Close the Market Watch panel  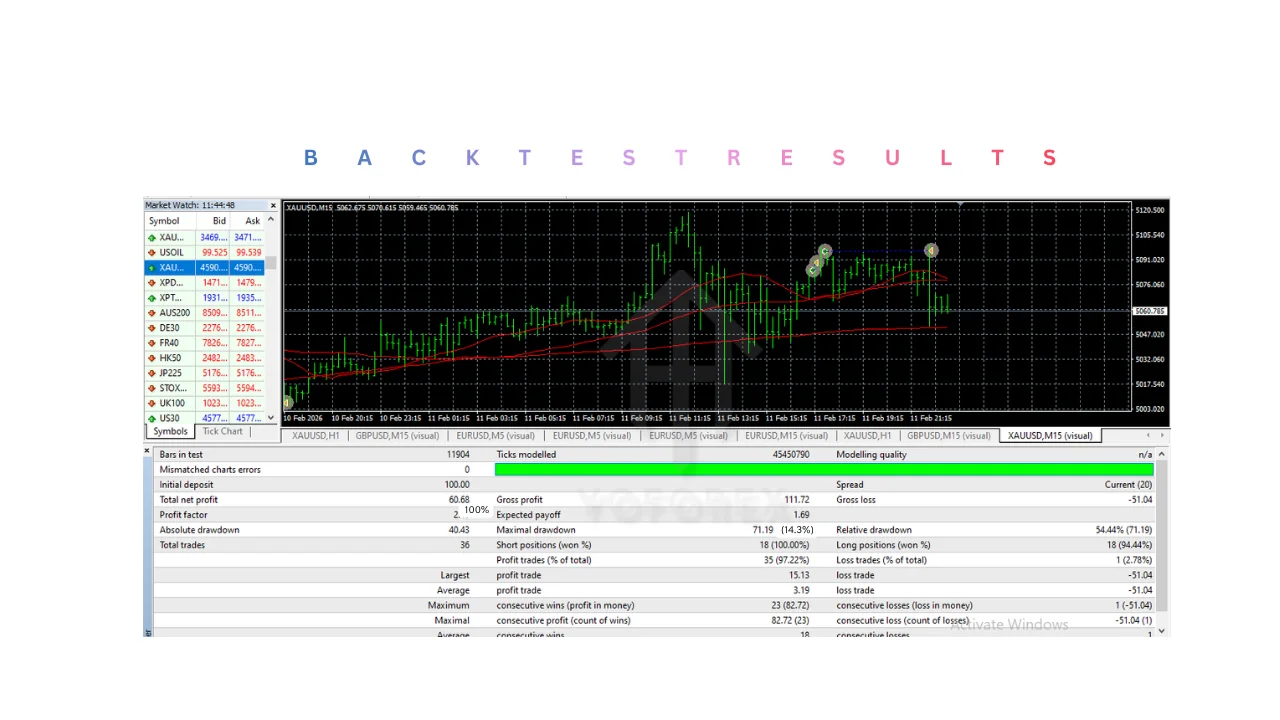click(273, 206)
